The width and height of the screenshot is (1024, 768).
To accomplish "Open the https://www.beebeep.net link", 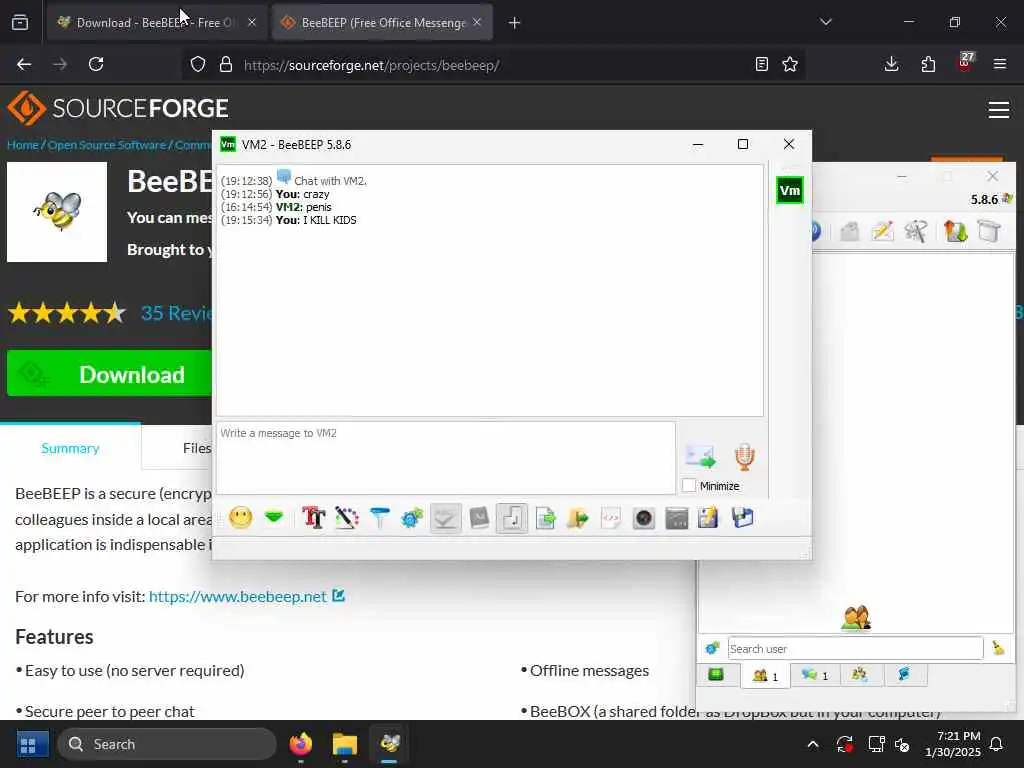I will click(238, 596).
